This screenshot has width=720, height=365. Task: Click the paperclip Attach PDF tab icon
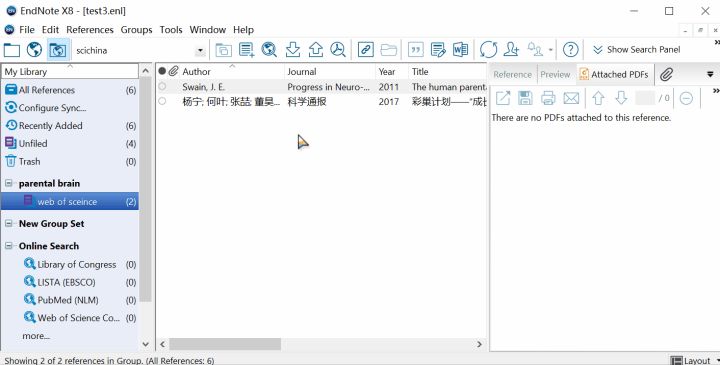tap(666, 74)
